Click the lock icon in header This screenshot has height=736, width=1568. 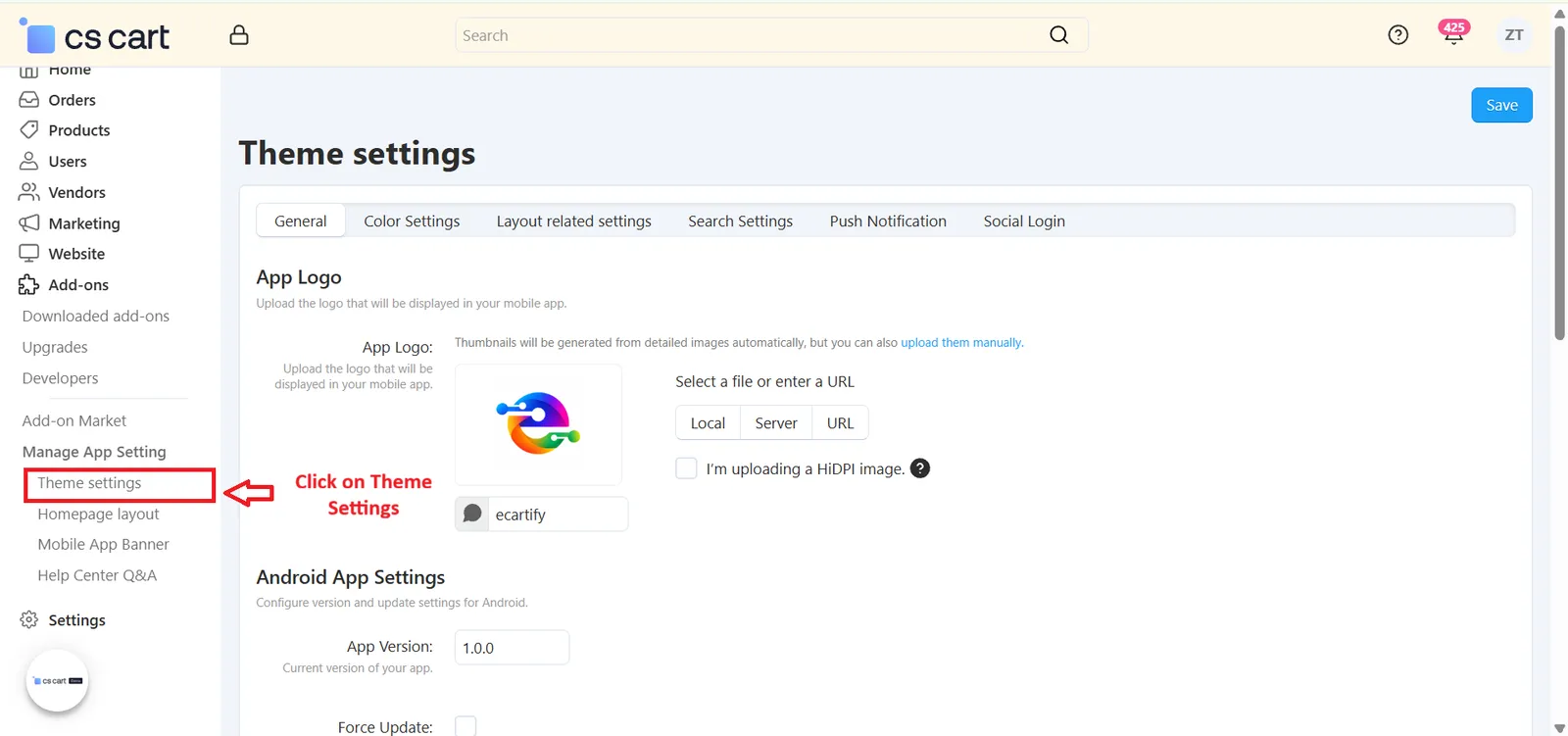tap(239, 35)
